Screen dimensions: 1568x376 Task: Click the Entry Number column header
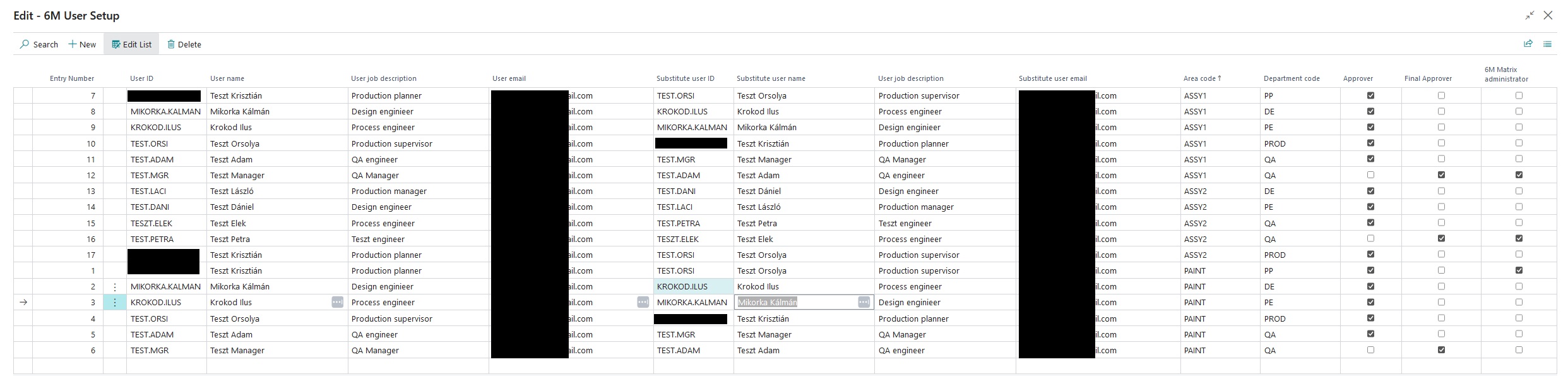pos(72,78)
